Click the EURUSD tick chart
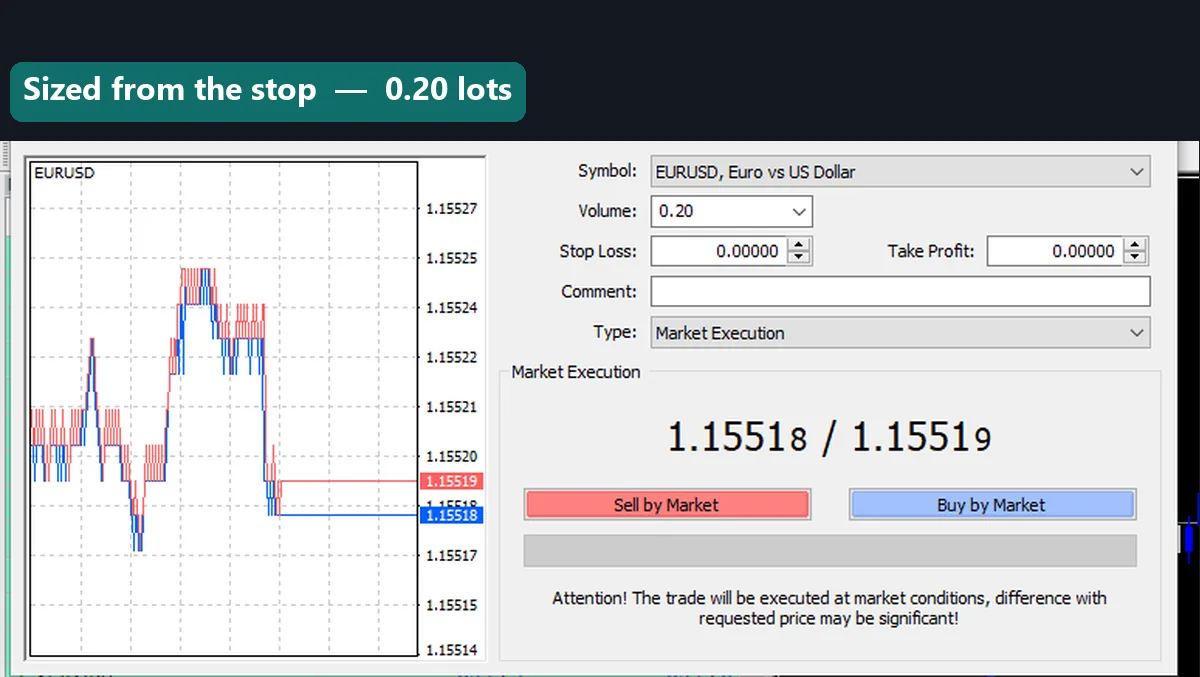This screenshot has width=1200, height=677. tap(224, 408)
